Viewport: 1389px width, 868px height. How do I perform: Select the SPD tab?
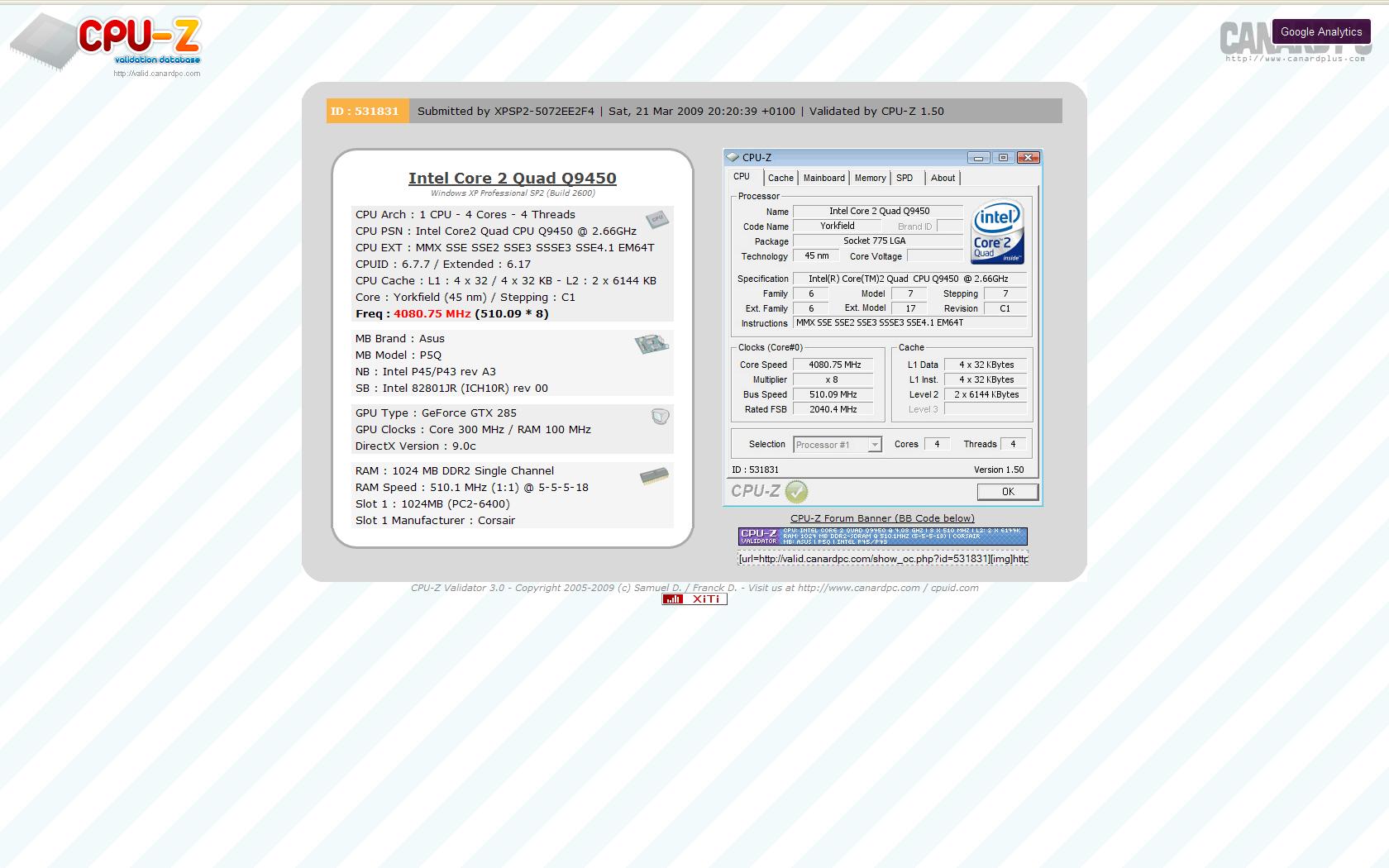click(x=905, y=178)
